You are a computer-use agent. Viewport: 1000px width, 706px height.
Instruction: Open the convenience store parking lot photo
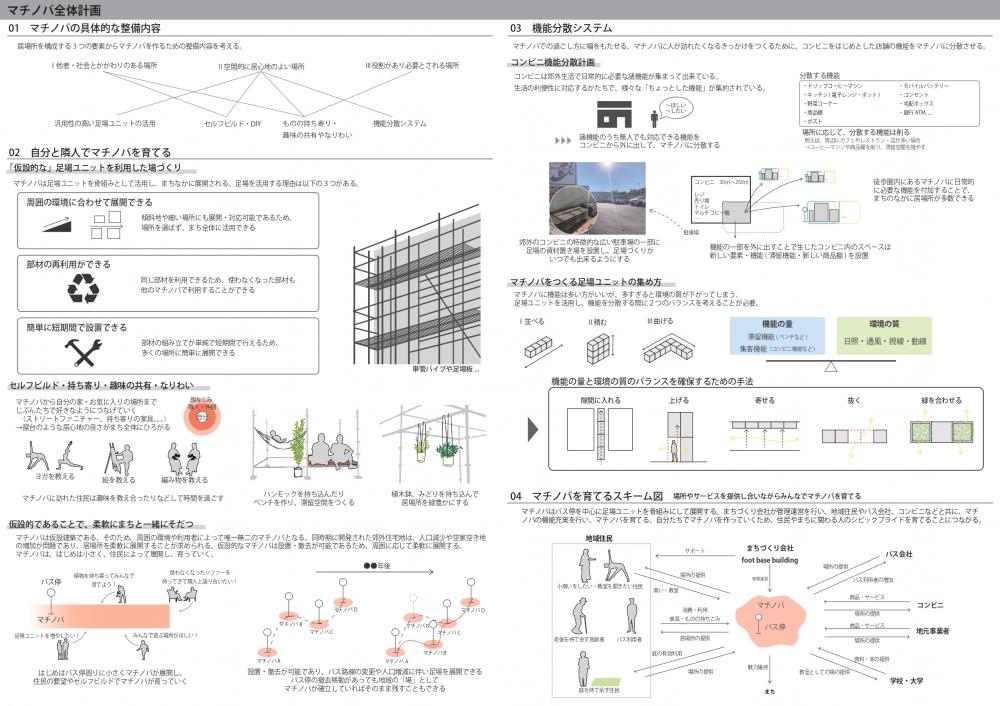(x=597, y=198)
